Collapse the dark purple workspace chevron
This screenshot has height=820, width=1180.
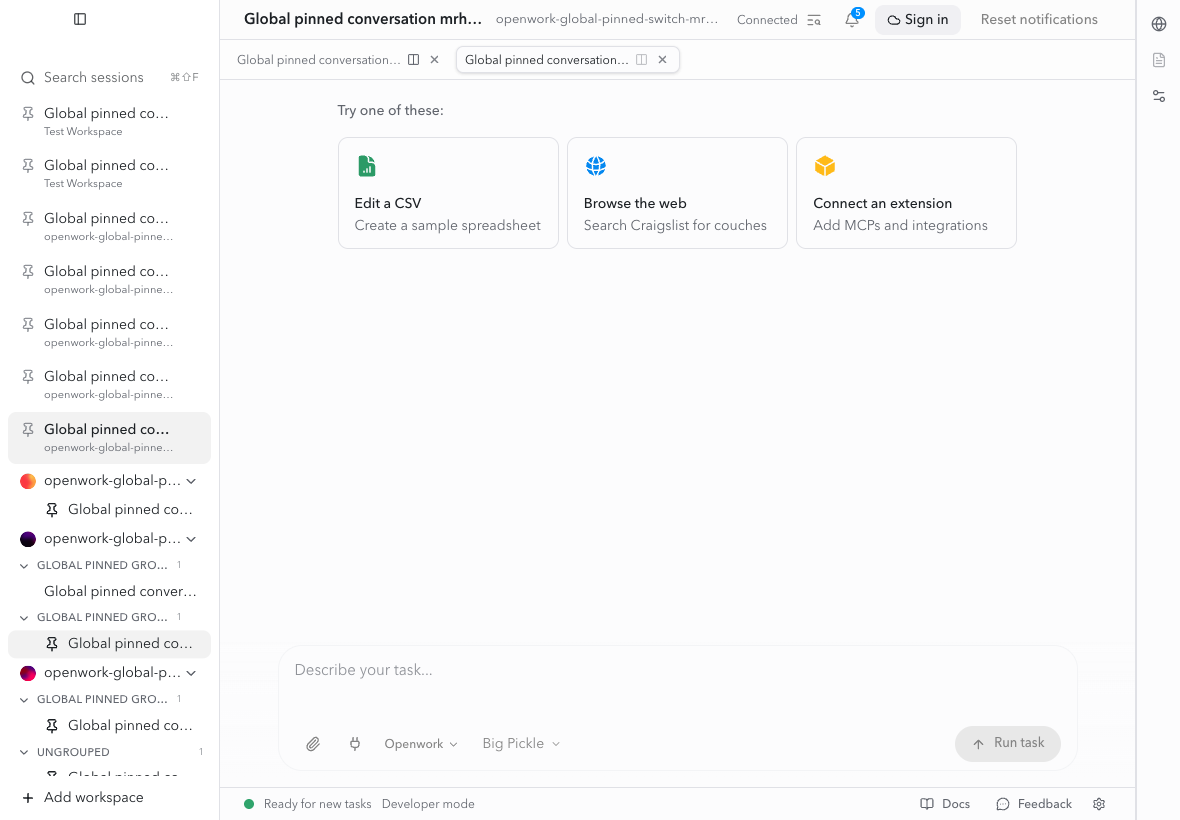pos(191,539)
